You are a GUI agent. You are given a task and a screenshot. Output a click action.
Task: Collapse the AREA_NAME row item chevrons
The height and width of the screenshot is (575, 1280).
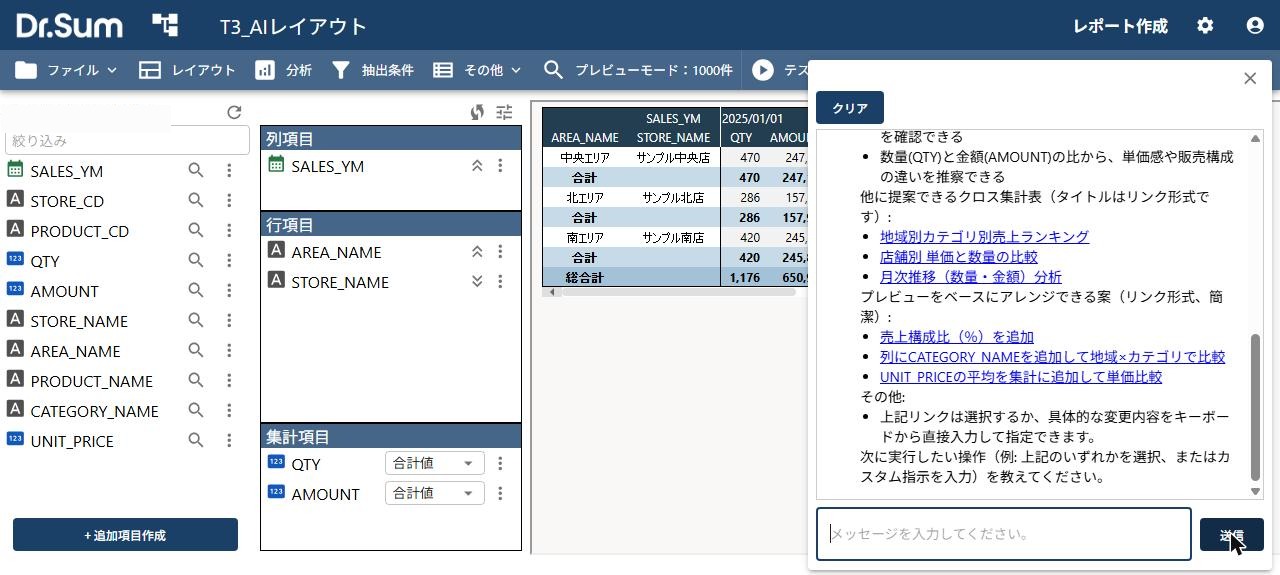(x=477, y=252)
